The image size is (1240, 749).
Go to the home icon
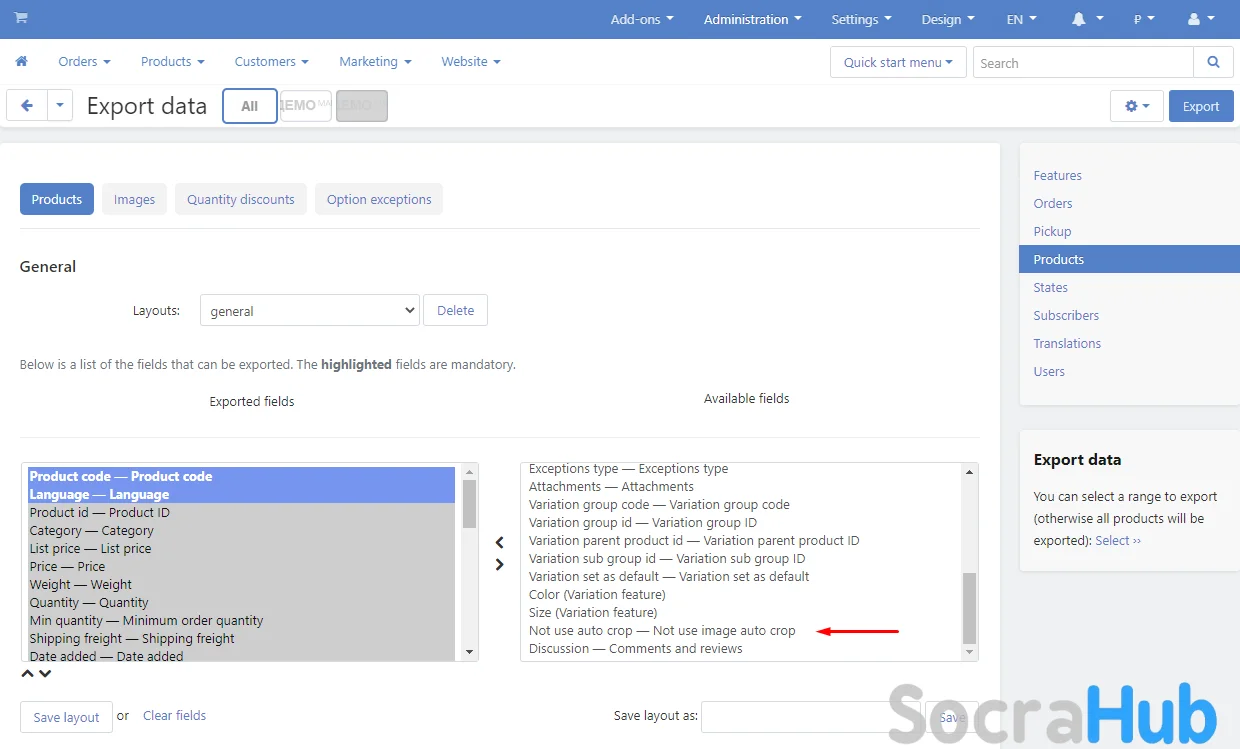pyautogui.click(x=21, y=61)
